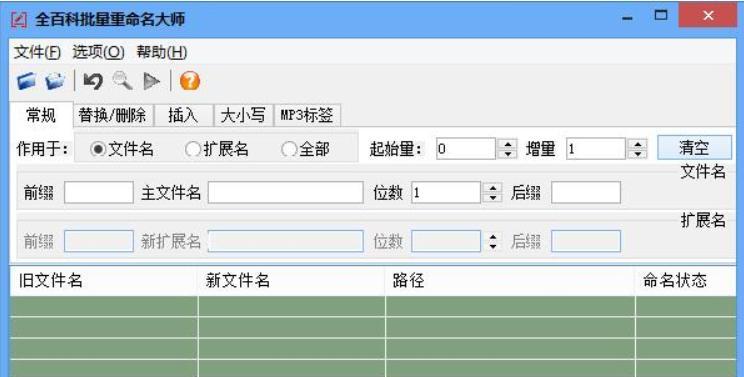This screenshot has height=377, width=744.
Task: Click the extension 前缀 input field
Action: [x=99, y=241]
